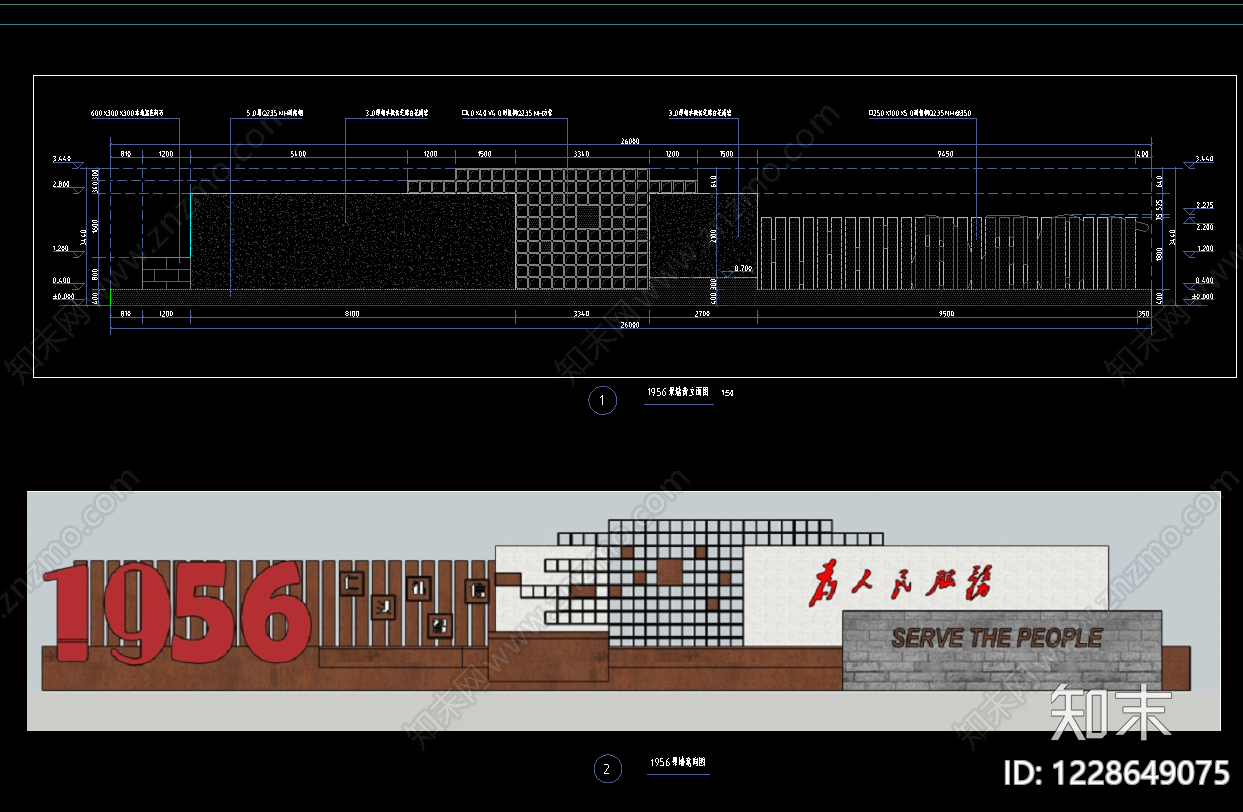Select the '9450' dimension text

(945, 154)
